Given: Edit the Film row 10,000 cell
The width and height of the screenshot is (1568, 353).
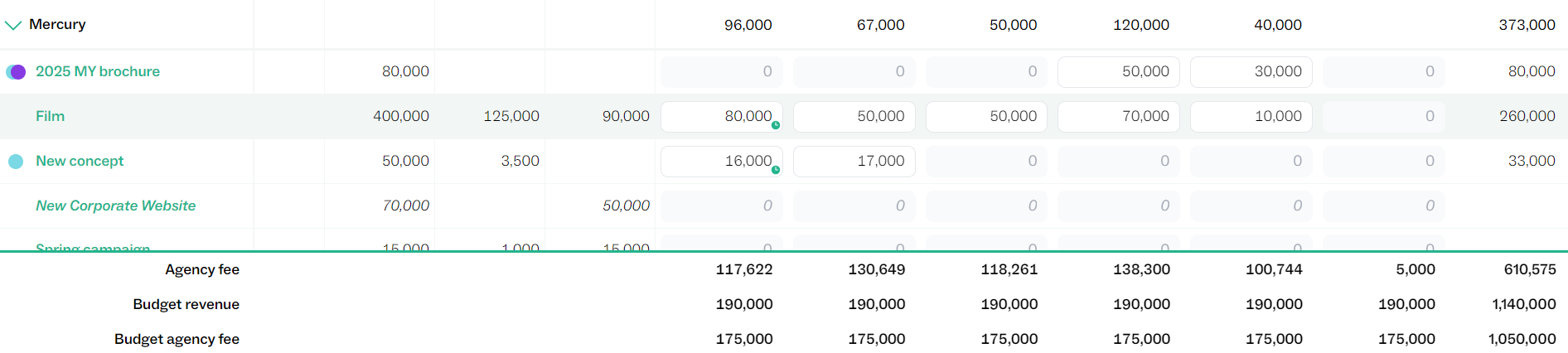Looking at the screenshot, I should point(1251,117).
